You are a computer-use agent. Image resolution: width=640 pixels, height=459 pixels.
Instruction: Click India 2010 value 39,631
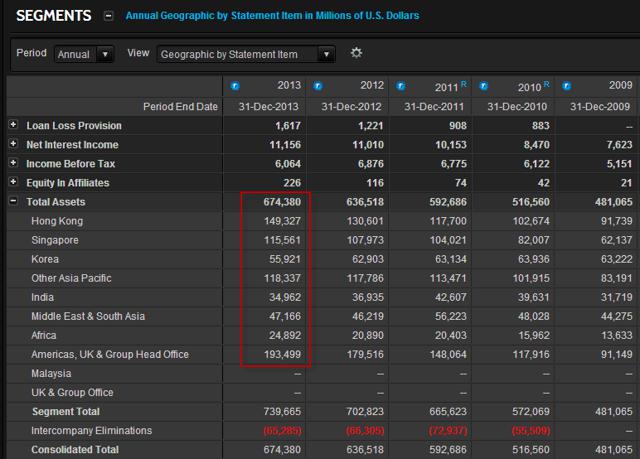pyautogui.click(x=533, y=297)
